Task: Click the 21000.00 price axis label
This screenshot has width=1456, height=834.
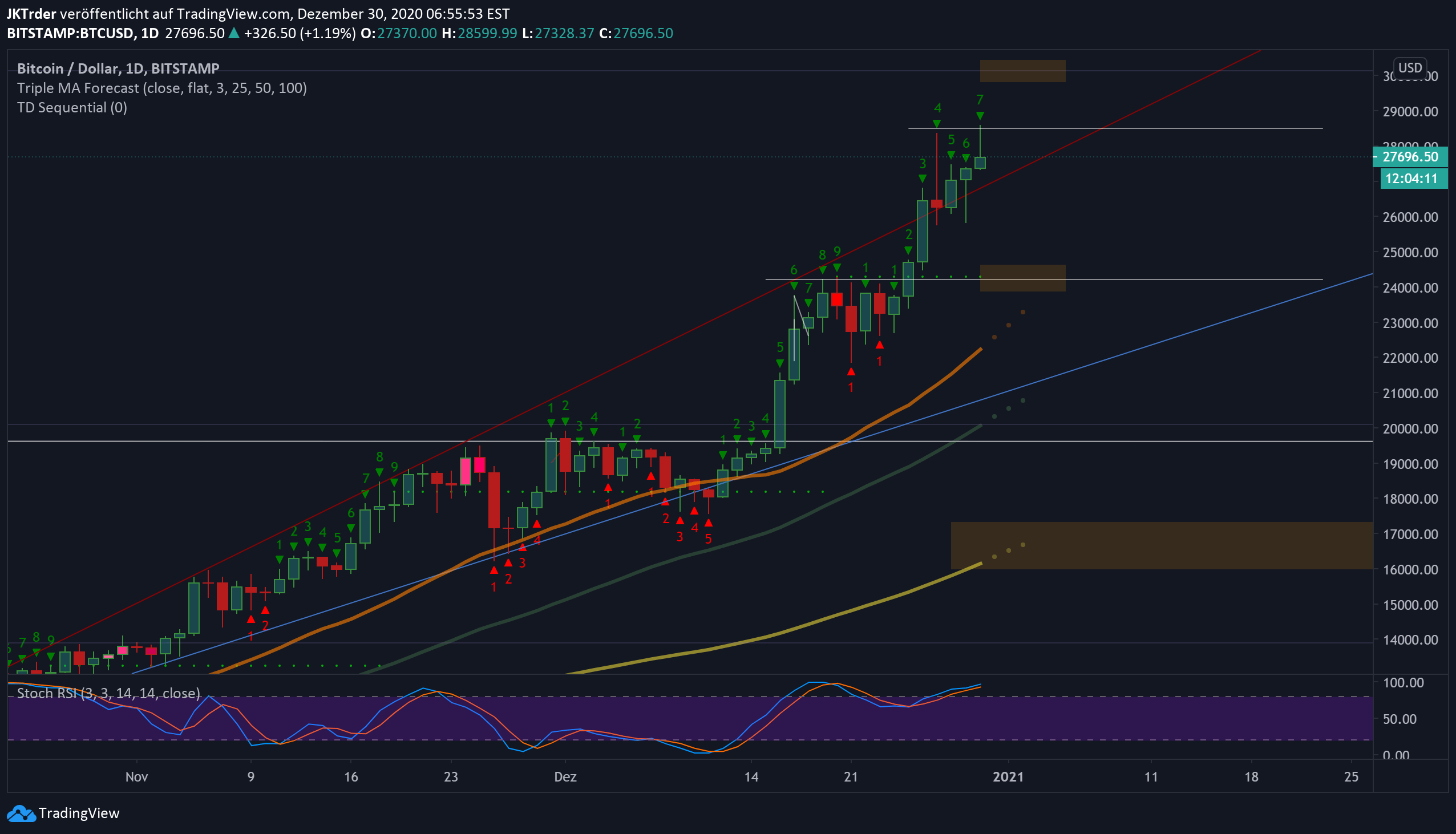Action: point(1410,394)
